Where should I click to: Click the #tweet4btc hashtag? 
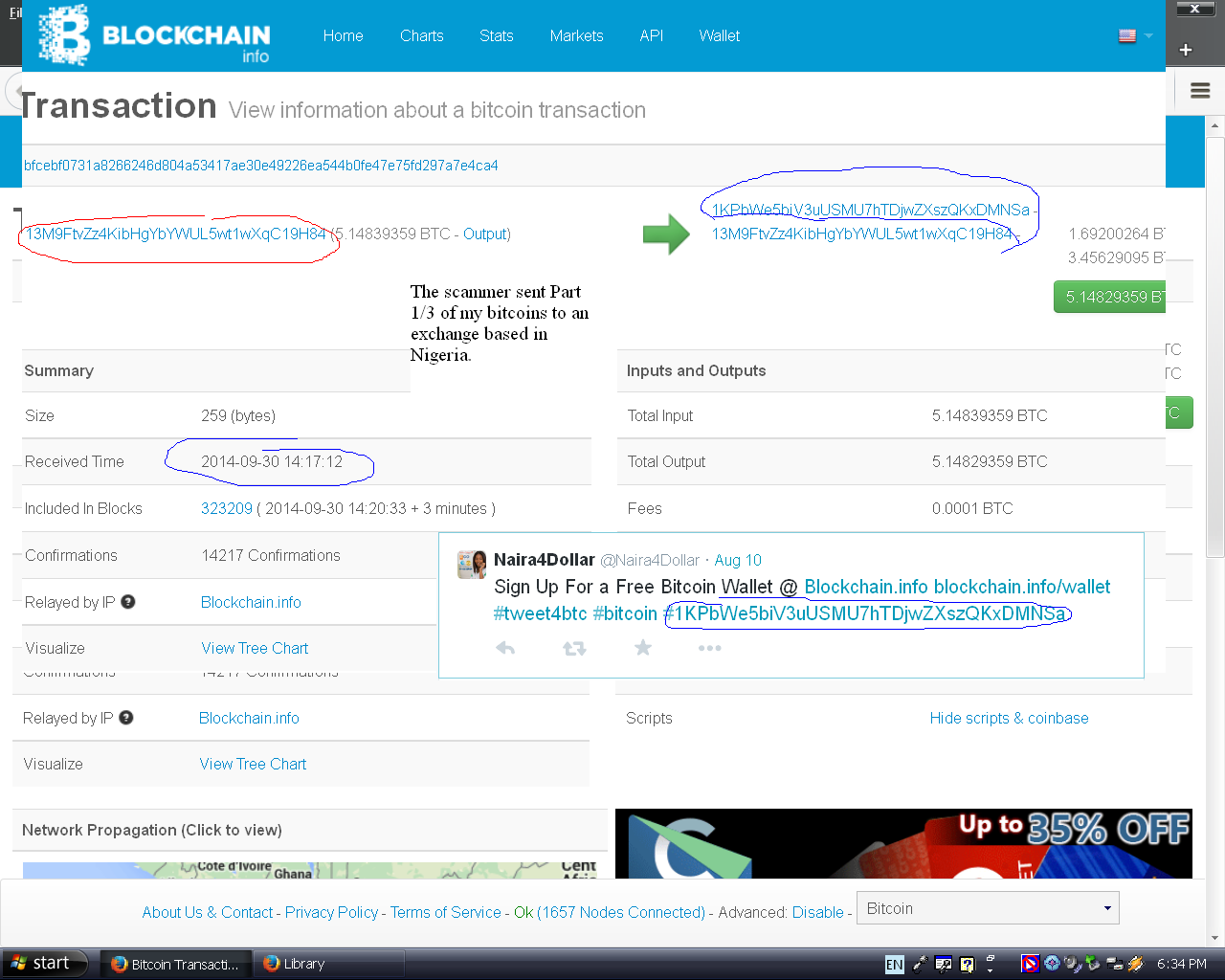pos(541,613)
